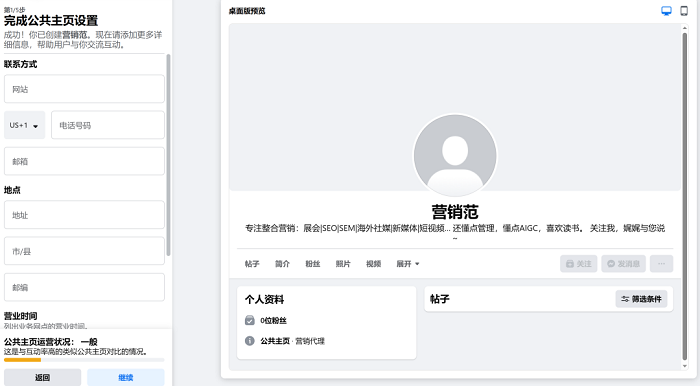Click the 公共主页运营状况 status text
The width and height of the screenshot is (700, 386).
[x=50, y=342]
